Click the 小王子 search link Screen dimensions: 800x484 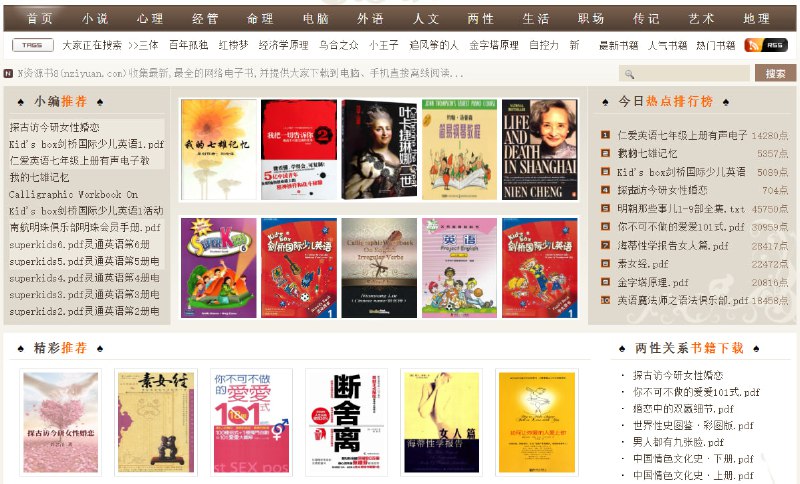click(x=384, y=45)
